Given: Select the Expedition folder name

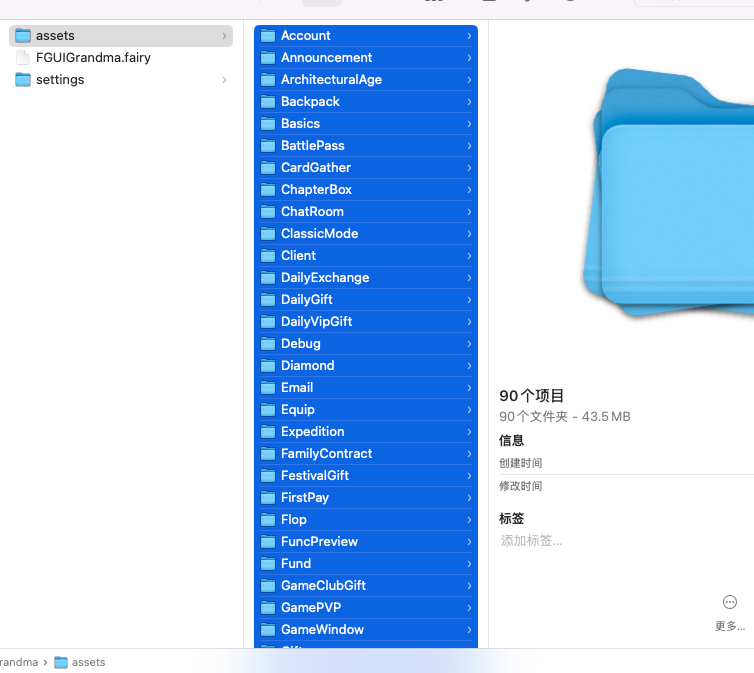Looking at the screenshot, I should (313, 432).
